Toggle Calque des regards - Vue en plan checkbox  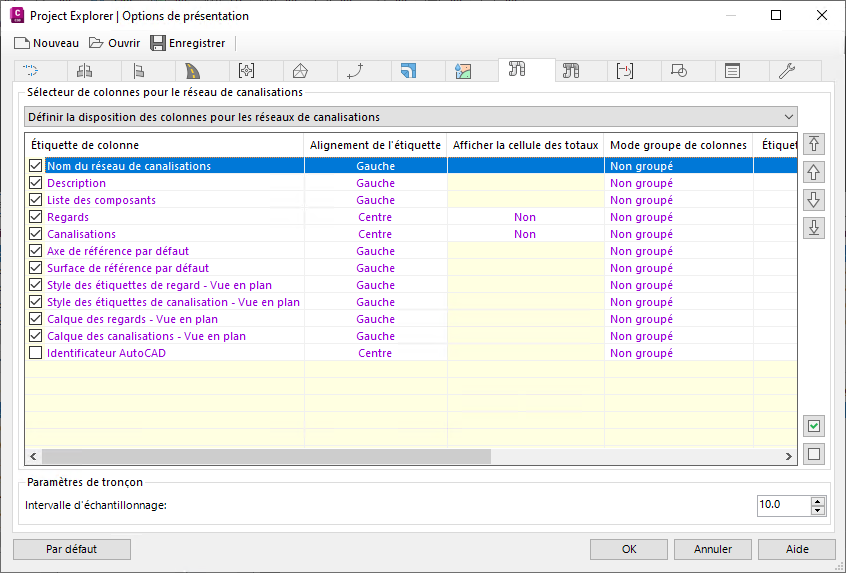36,319
